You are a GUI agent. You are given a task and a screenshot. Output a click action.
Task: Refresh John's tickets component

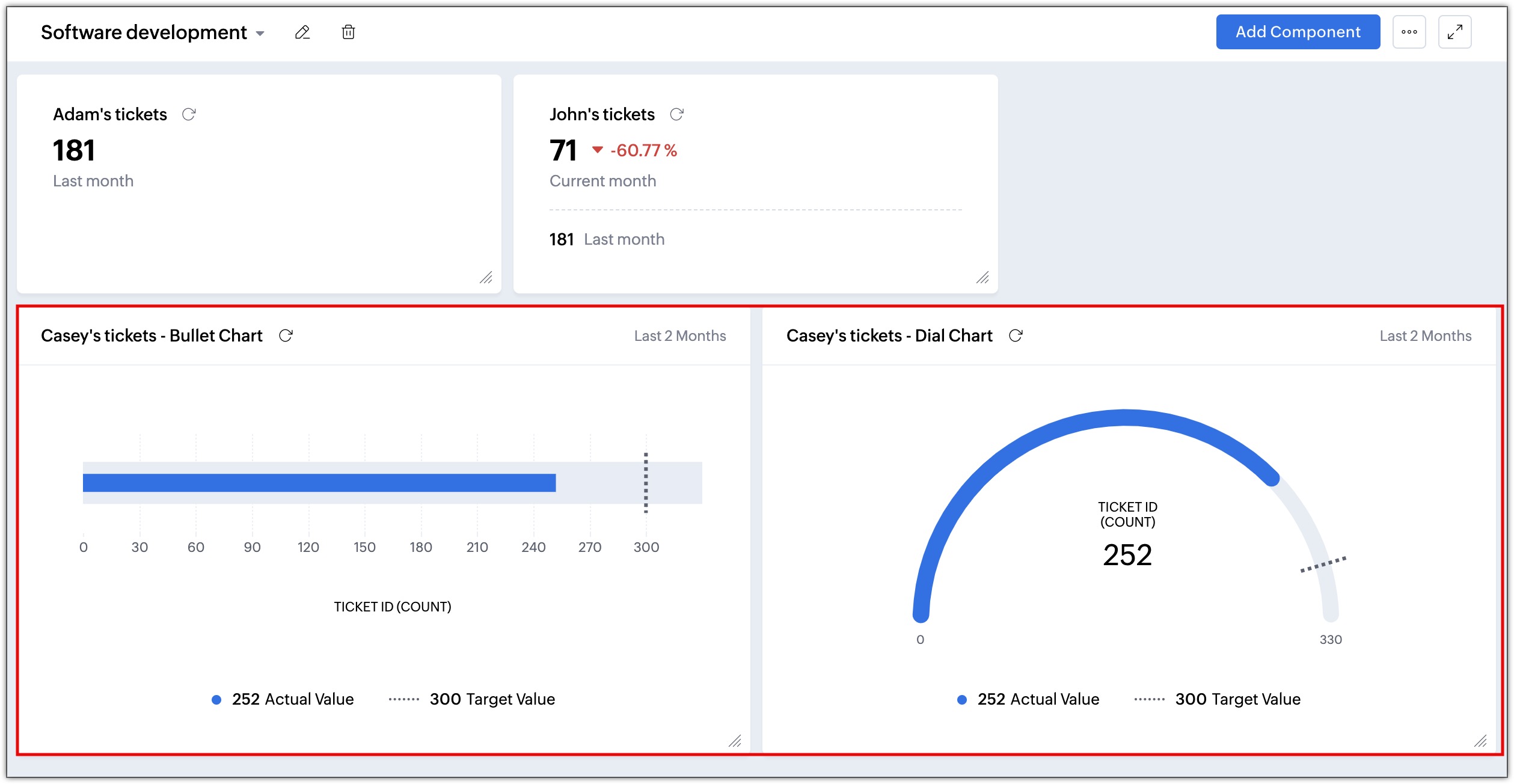[676, 114]
